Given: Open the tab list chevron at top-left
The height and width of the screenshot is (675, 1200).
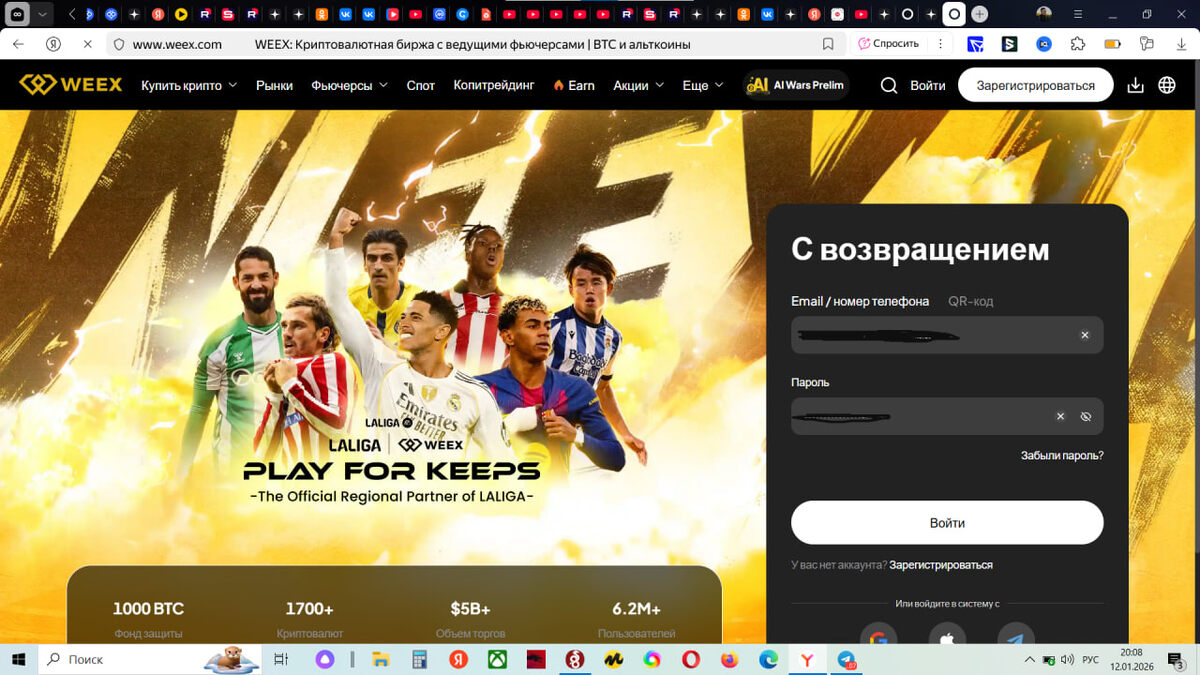Looking at the screenshot, I should (43, 14).
